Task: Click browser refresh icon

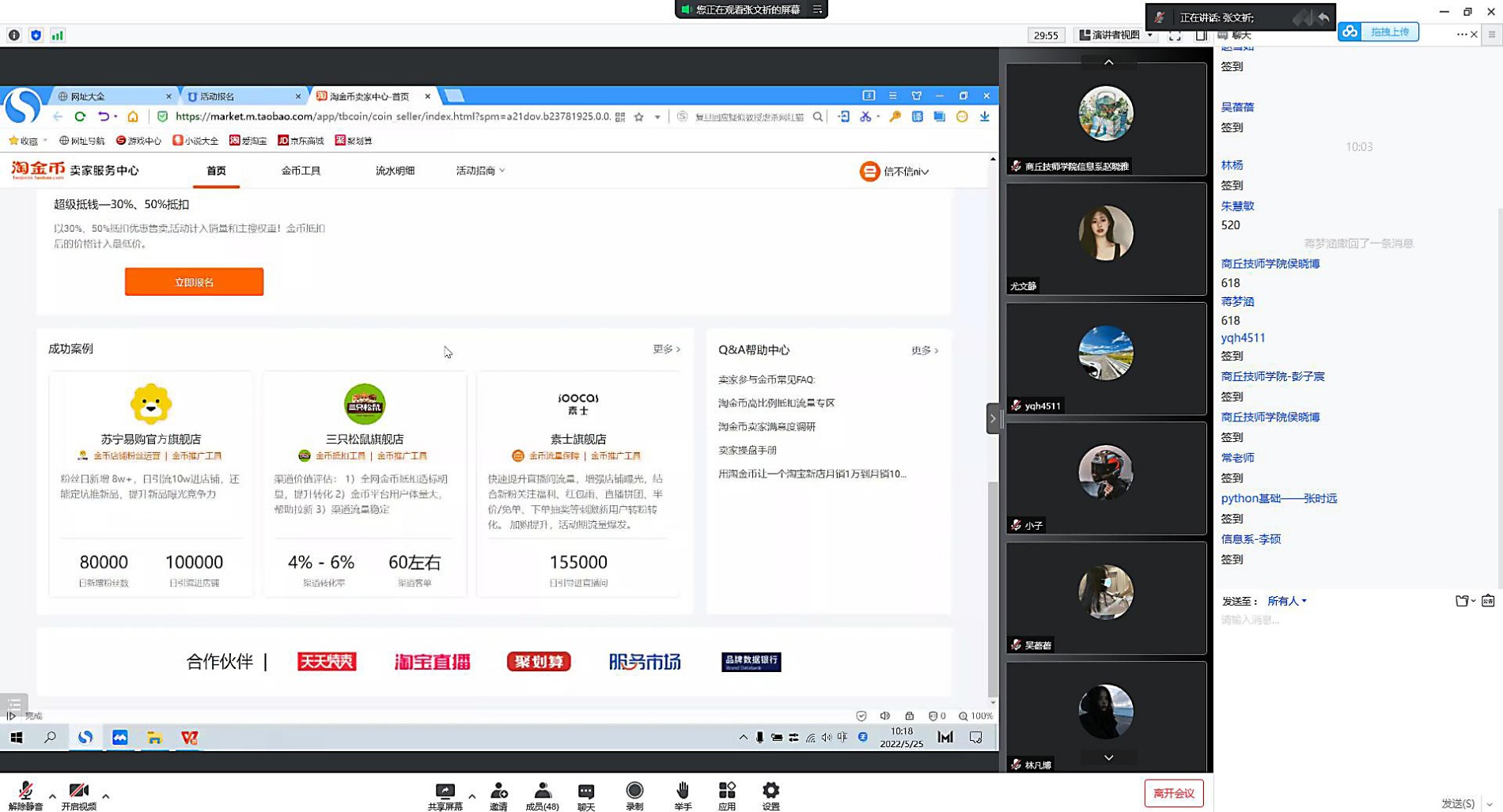Action: coord(80,116)
